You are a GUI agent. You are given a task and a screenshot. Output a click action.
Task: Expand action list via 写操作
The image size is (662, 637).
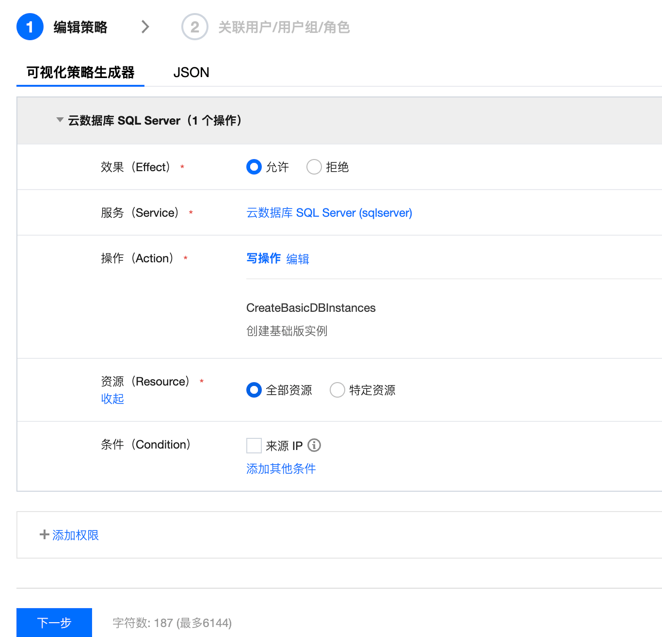pos(263,258)
